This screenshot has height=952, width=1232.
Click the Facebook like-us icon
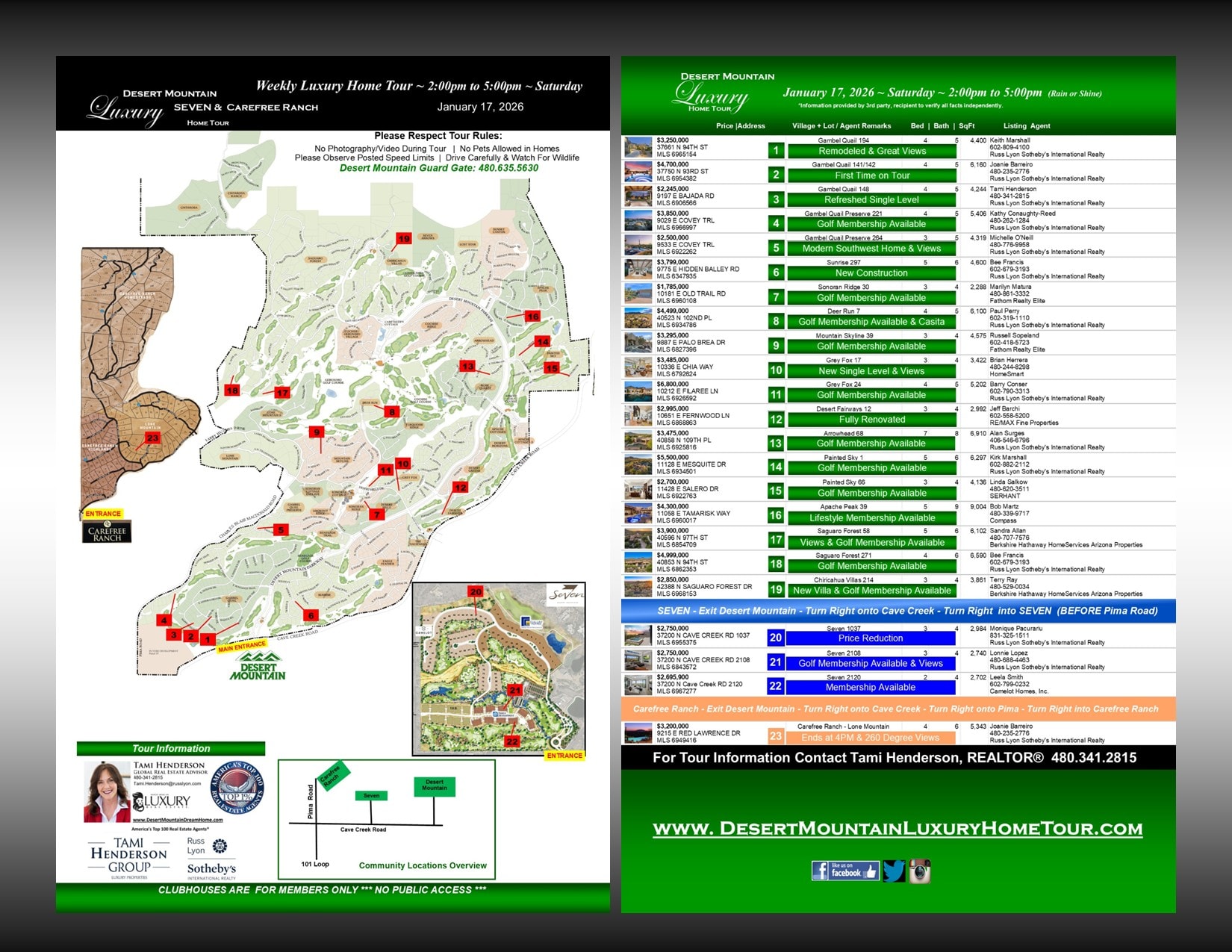tap(844, 871)
